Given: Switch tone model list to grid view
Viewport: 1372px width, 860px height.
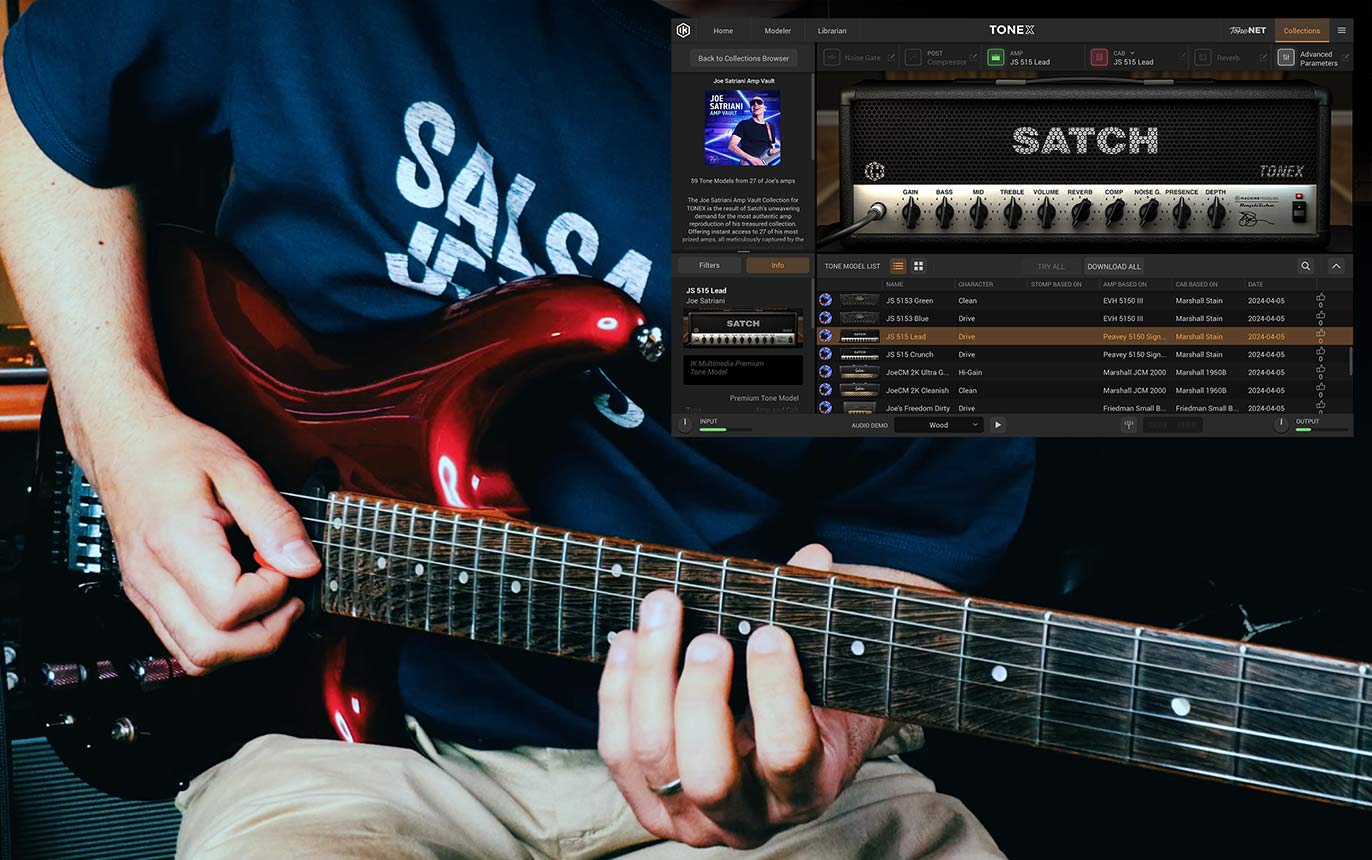Looking at the screenshot, I should tap(918, 266).
